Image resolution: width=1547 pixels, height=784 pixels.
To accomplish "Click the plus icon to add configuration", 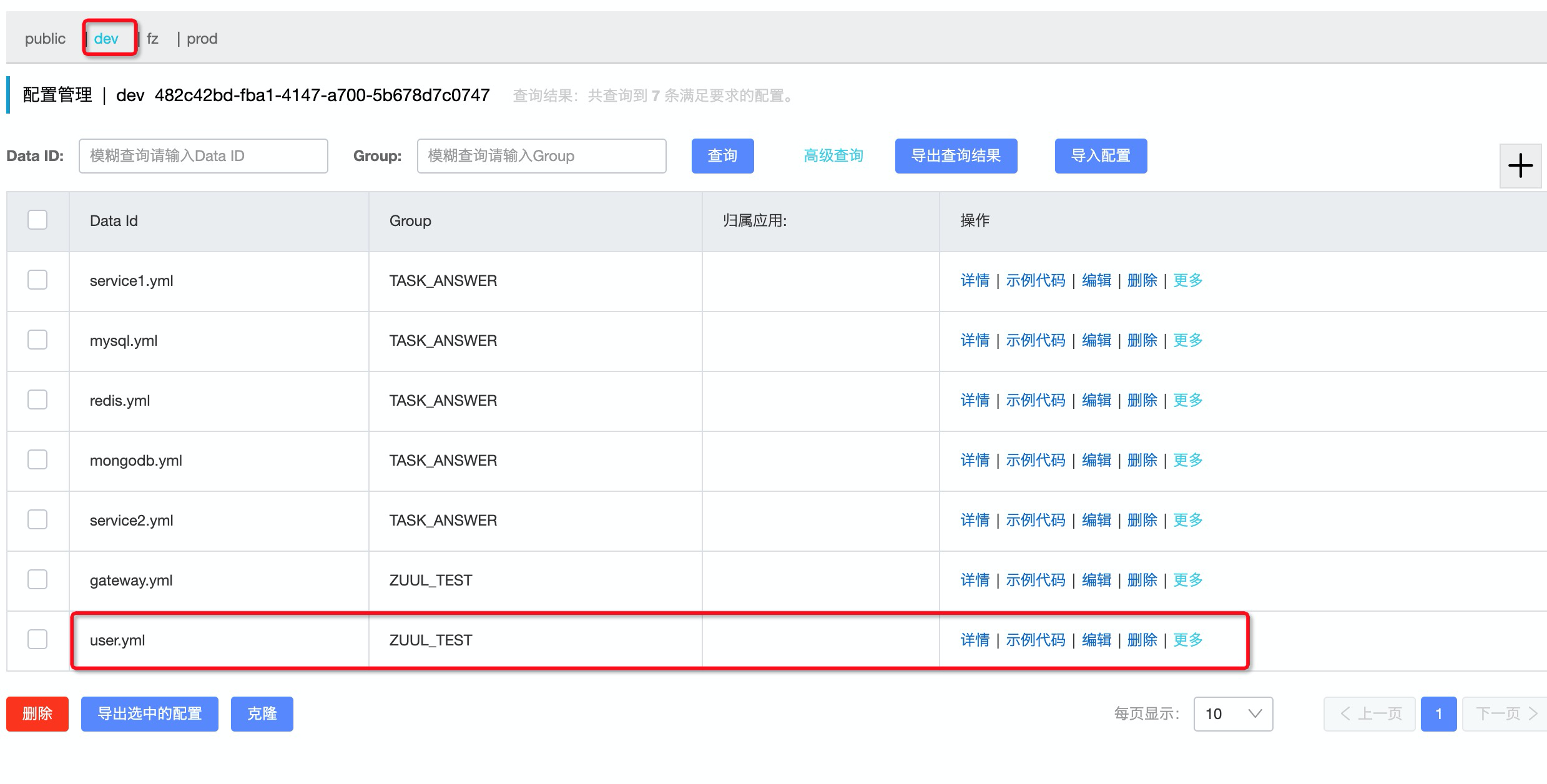I will pos(1520,166).
